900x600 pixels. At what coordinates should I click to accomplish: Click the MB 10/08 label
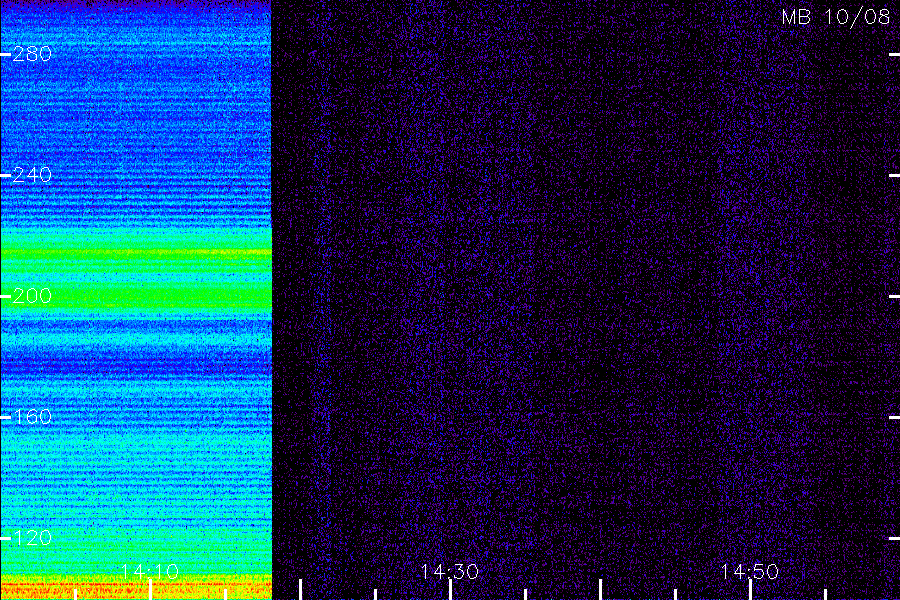836,17
